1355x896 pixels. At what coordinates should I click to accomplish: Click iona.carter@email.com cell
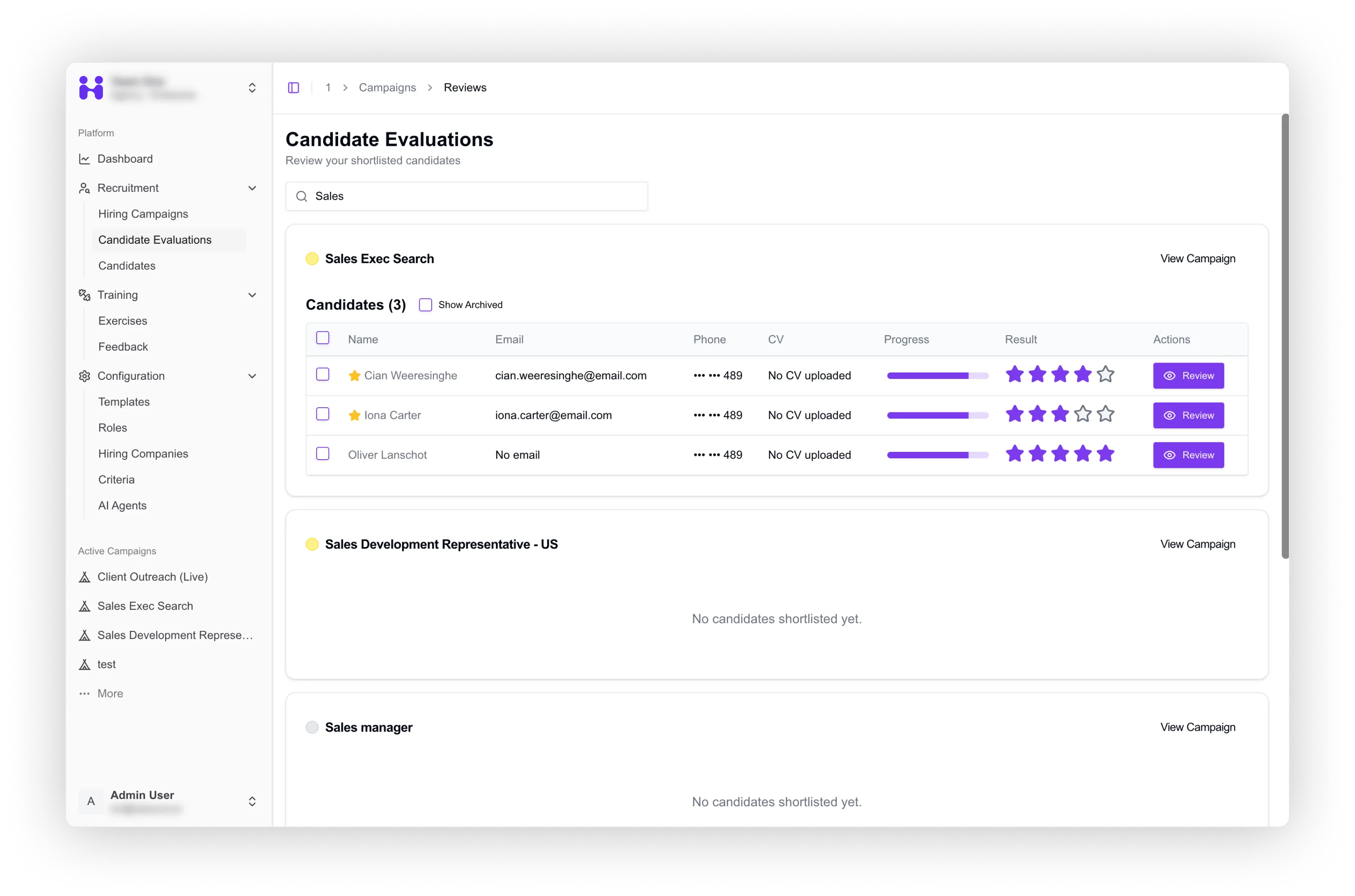553,415
